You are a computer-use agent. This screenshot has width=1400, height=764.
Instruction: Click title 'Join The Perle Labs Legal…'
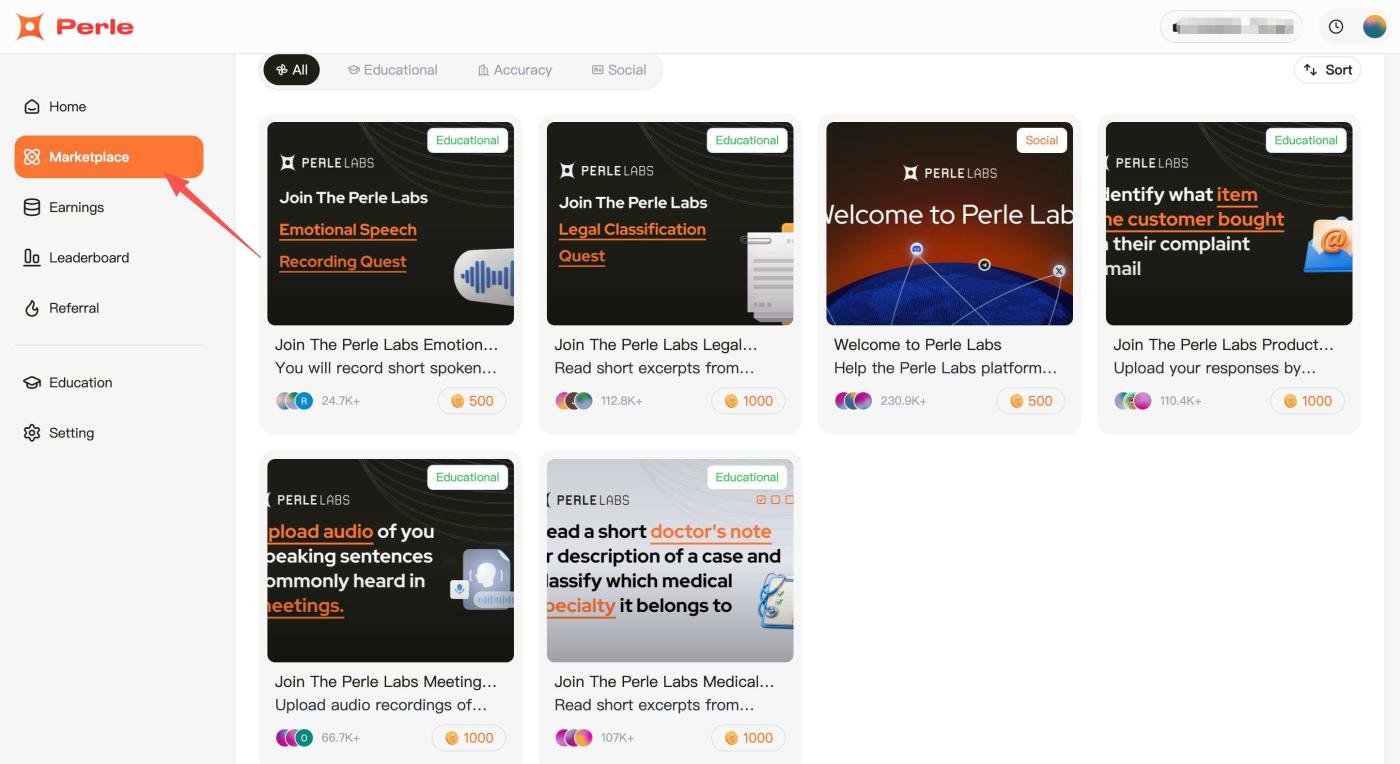[x=656, y=345]
